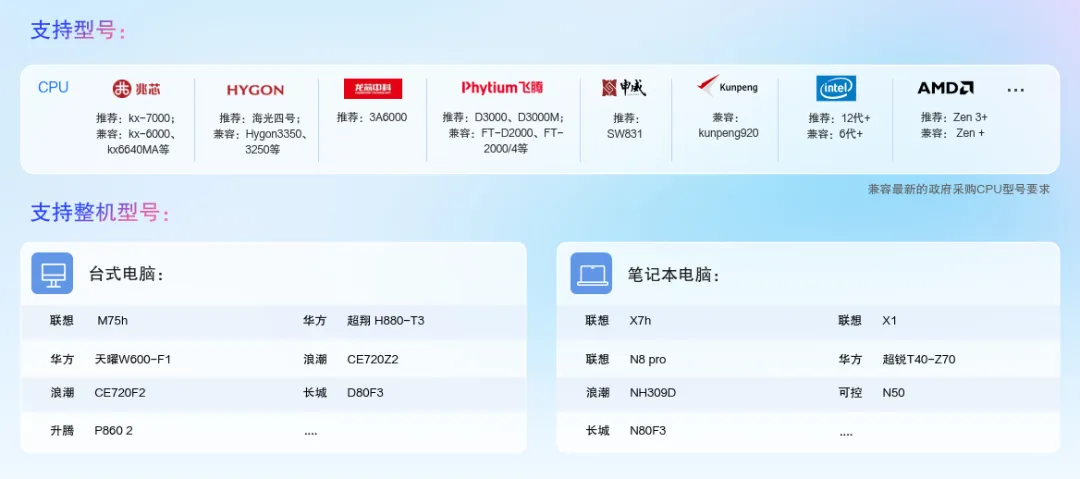Viewport: 1080px width, 479px height.
Task: Click the 联想 M75h desktop entry
Action: coord(112,321)
